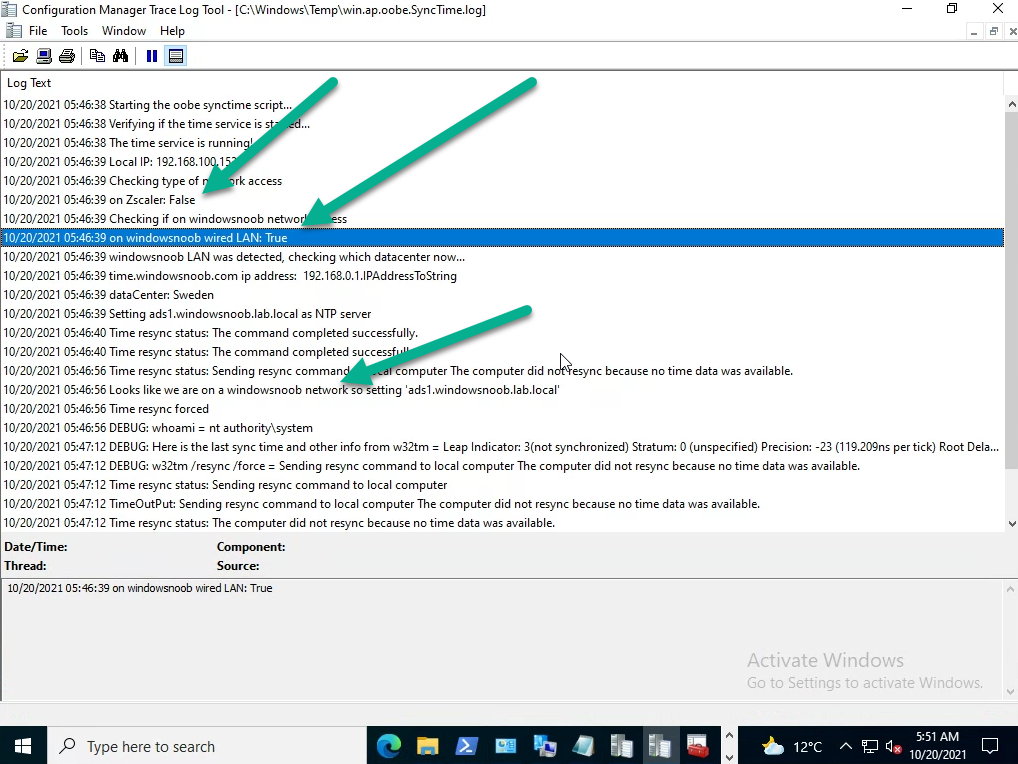The width and height of the screenshot is (1018, 764).
Task: Open the Tools menu
Action: (x=74, y=31)
